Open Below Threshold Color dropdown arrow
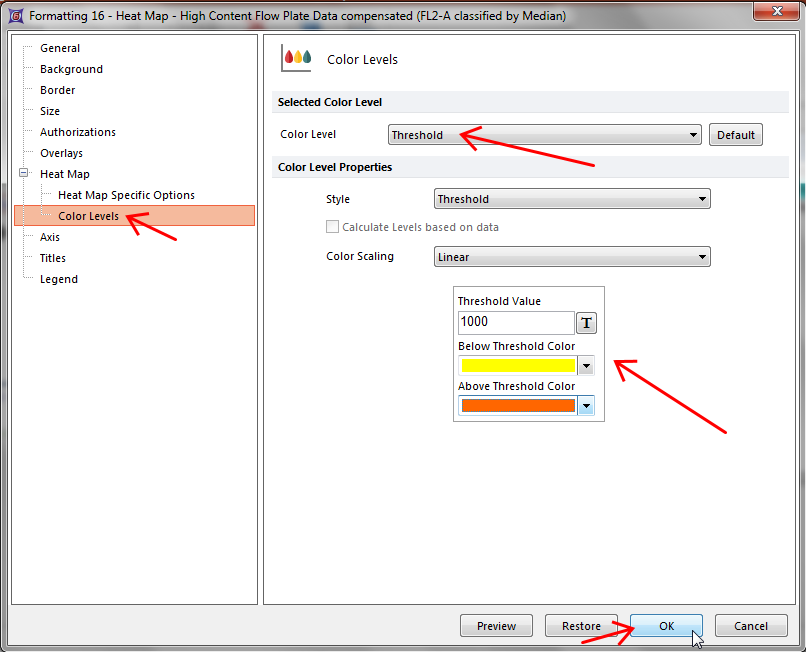 [586, 366]
